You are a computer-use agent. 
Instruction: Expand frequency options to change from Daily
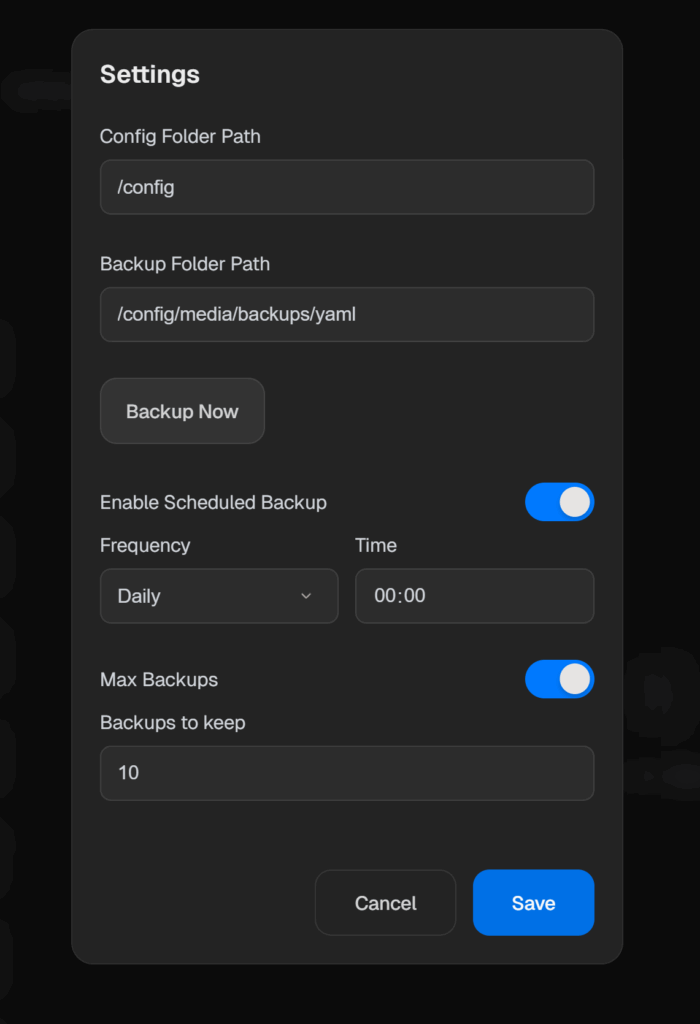pos(218,596)
